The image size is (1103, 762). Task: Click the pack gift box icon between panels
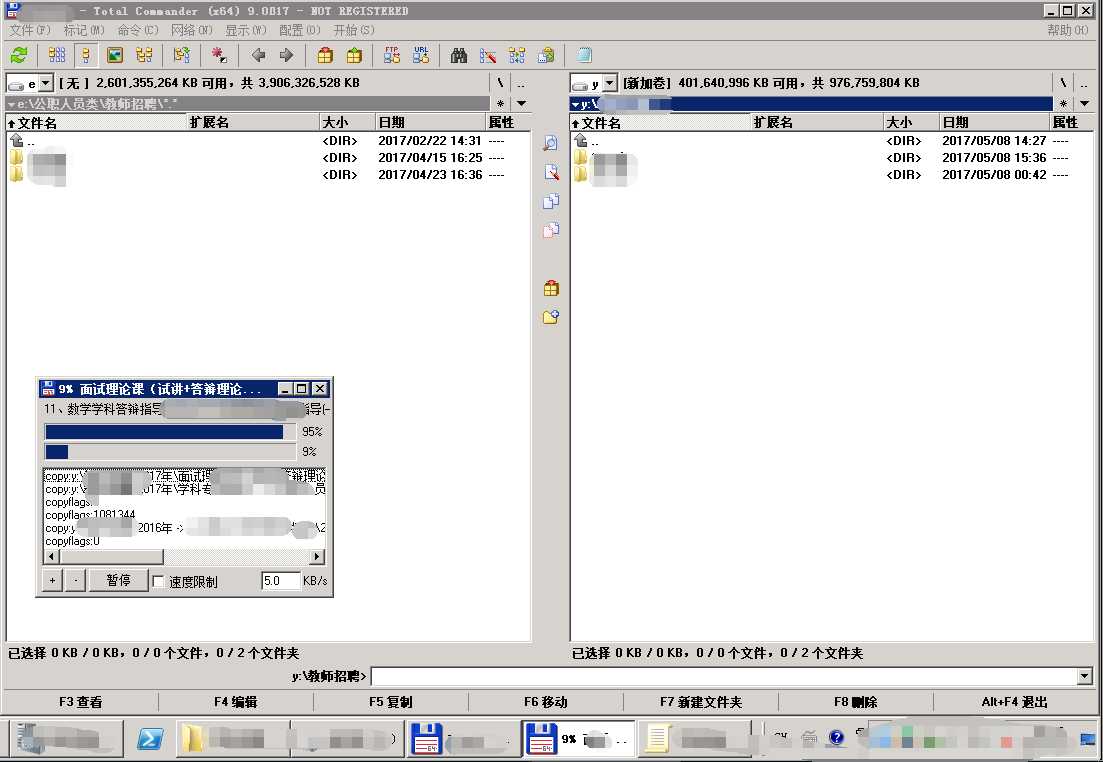click(x=551, y=288)
